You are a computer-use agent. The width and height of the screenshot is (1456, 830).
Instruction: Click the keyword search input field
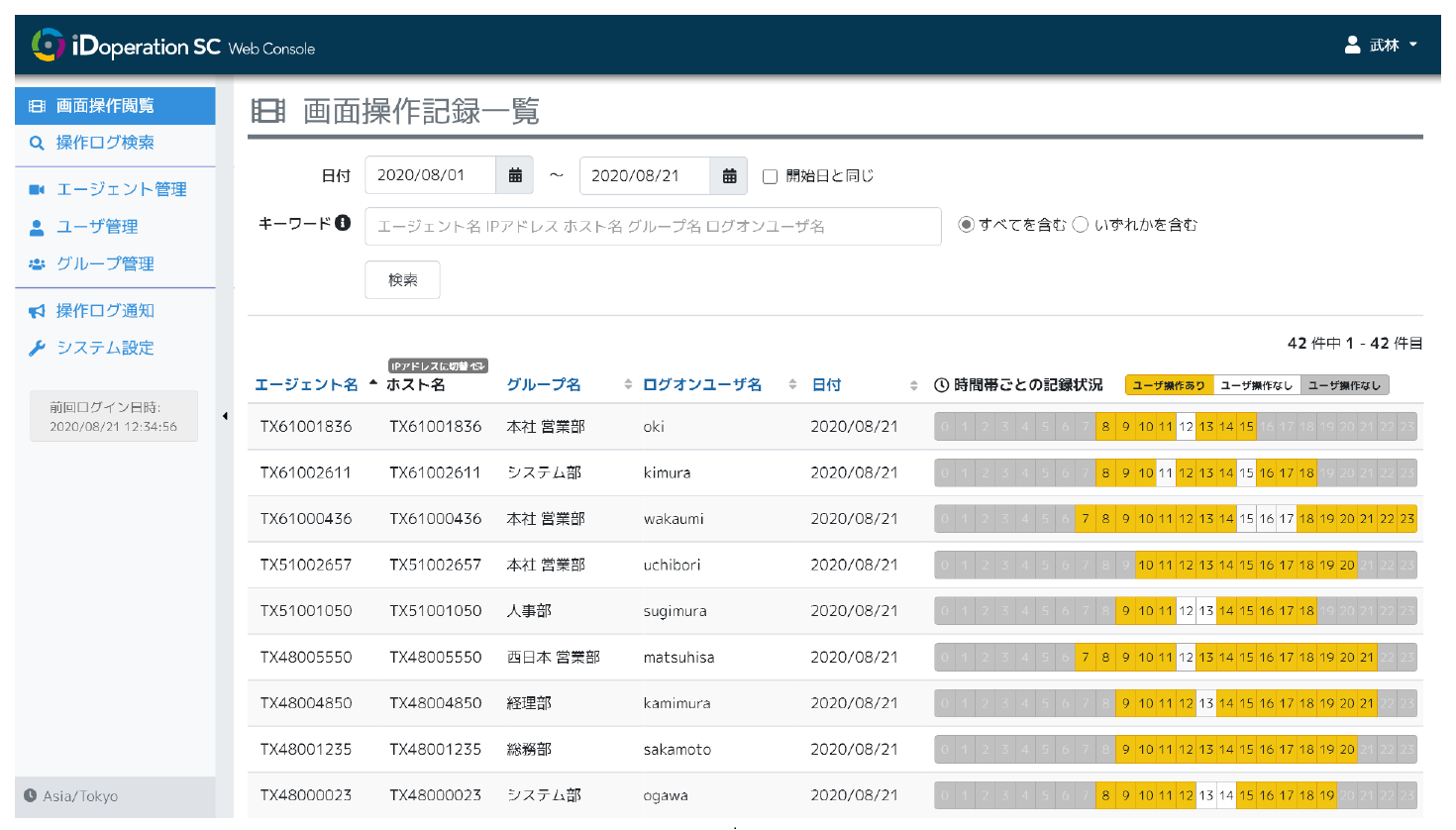653,226
